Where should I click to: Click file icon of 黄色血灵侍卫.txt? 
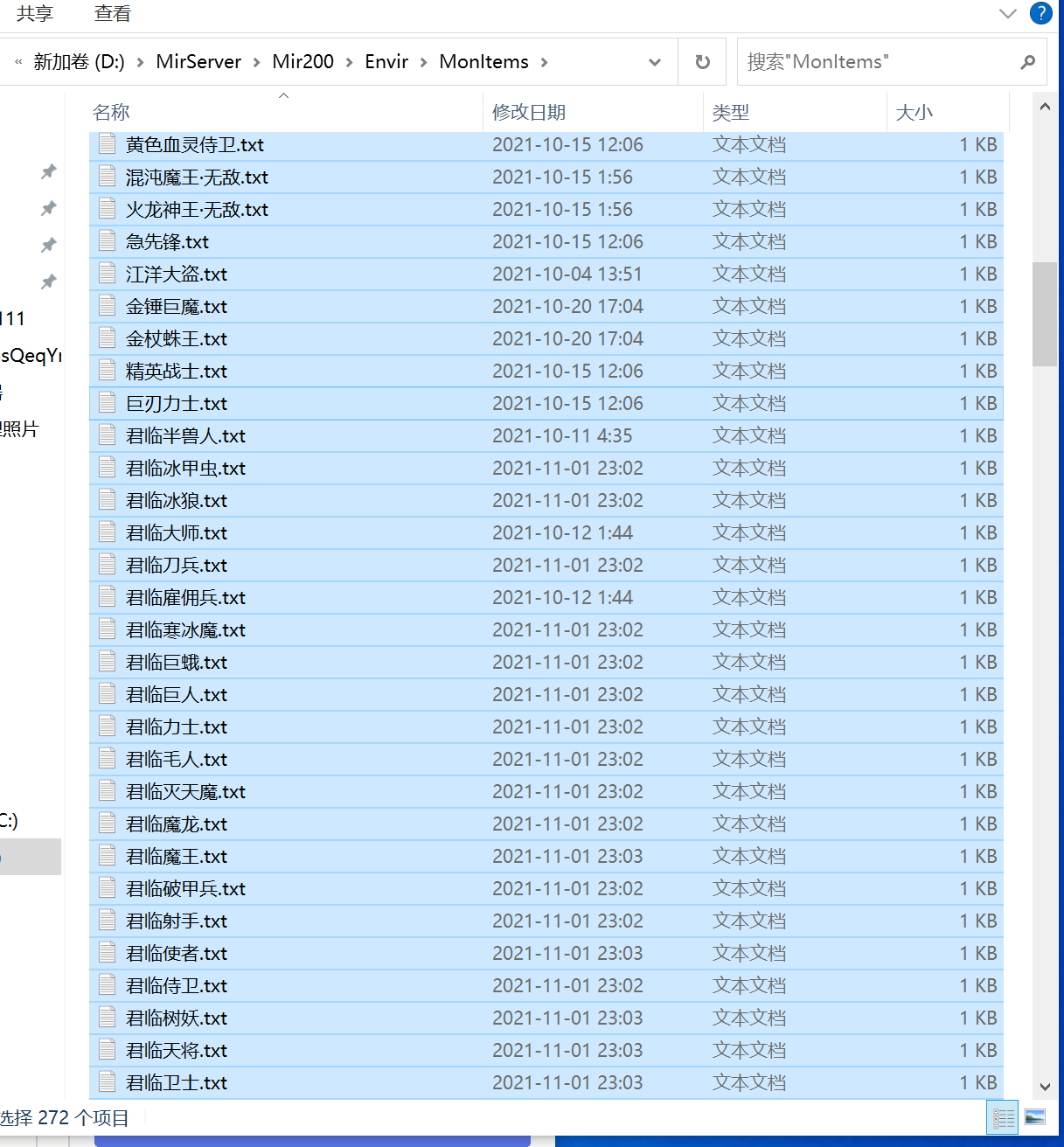coord(107,143)
